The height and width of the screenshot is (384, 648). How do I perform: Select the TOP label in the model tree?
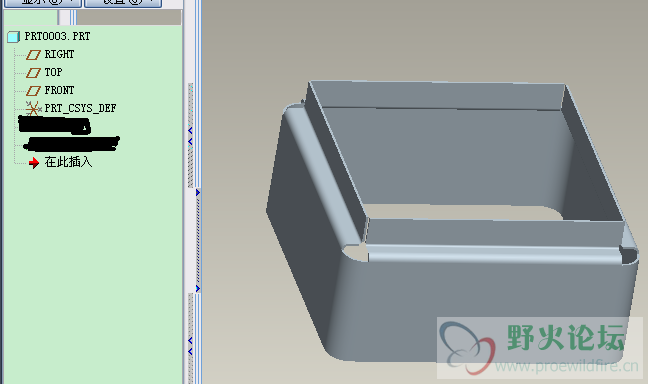(x=53, y=72)
